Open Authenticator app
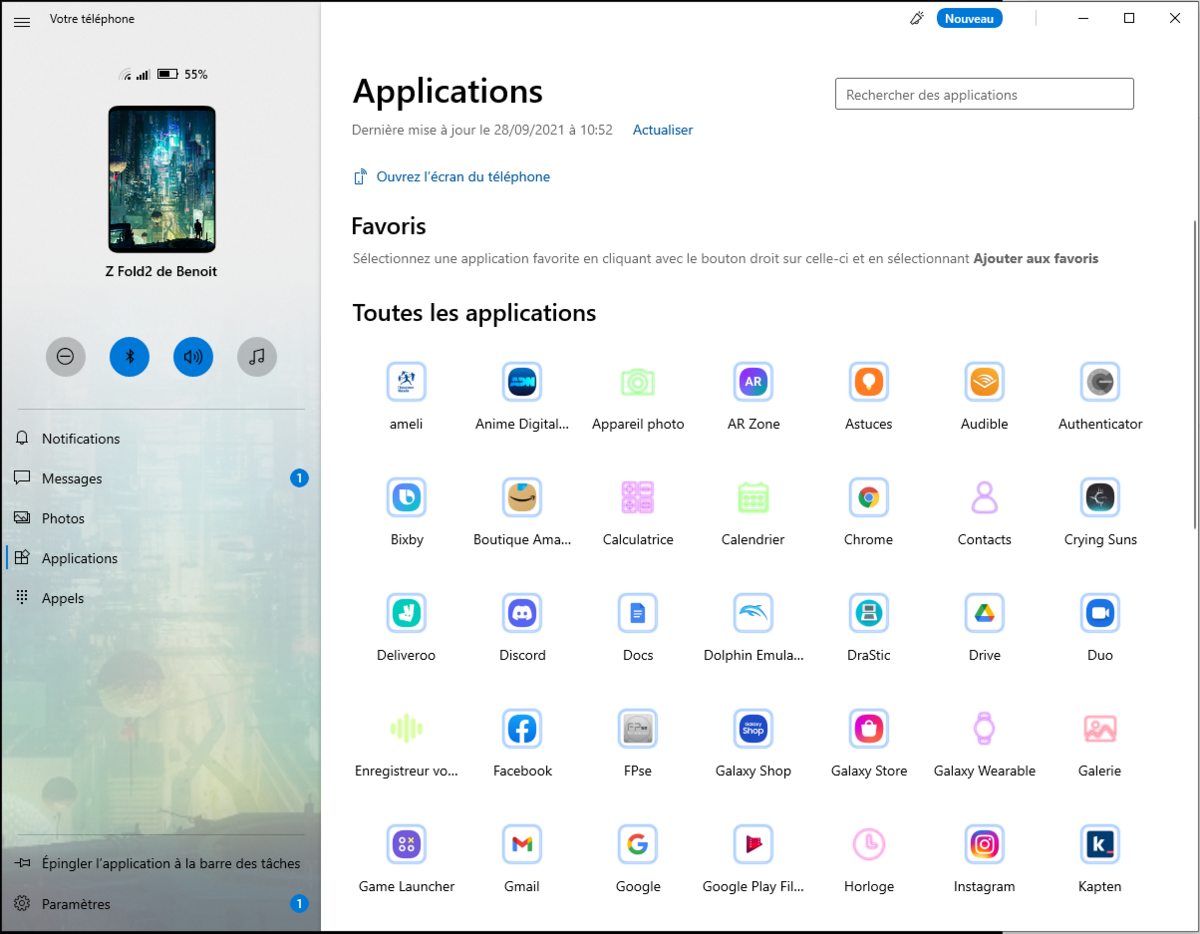This screenshot has width=1200, height=934. point(1100,382)
